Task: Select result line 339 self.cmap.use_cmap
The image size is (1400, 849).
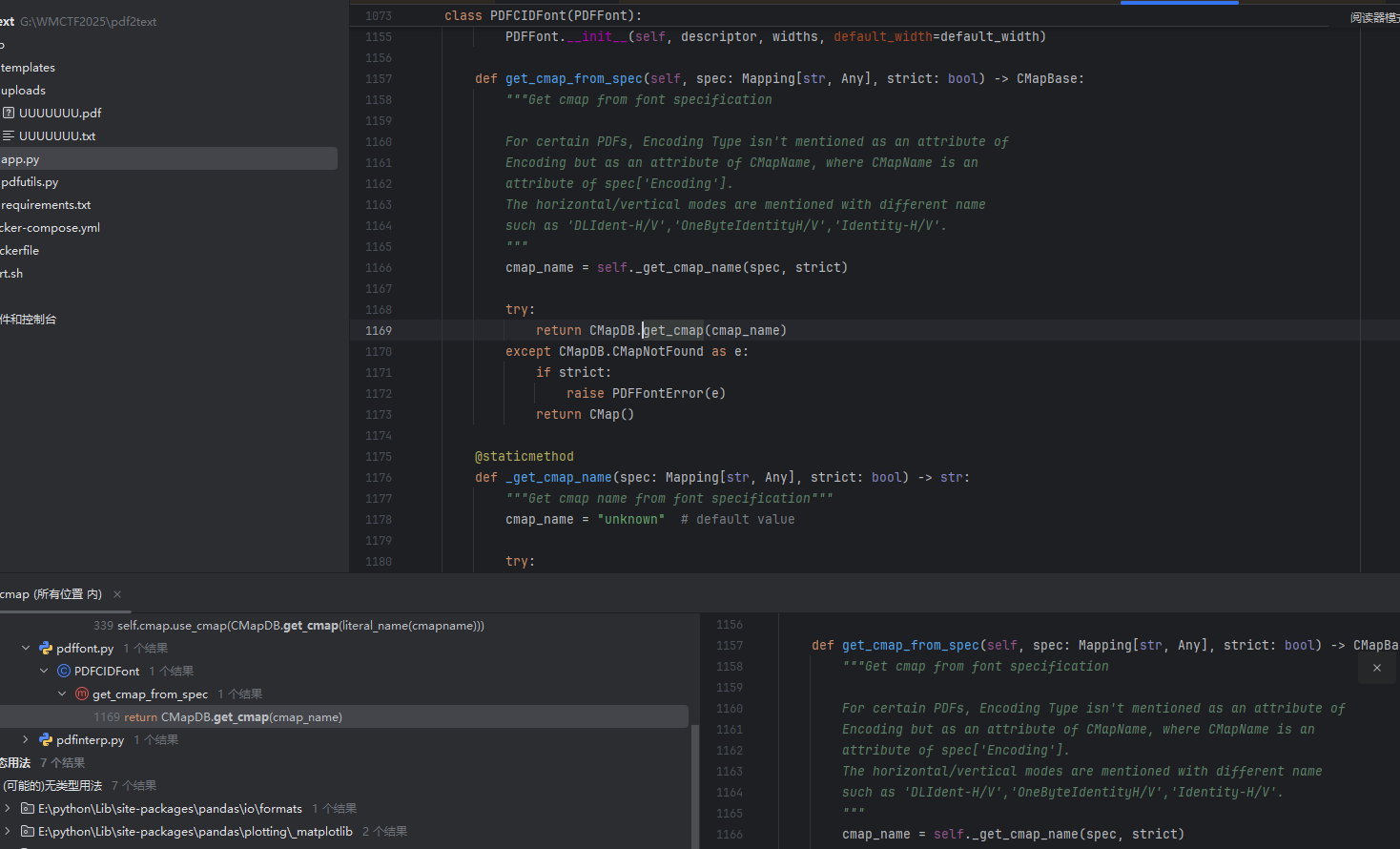Action: [x=289, y=626]
